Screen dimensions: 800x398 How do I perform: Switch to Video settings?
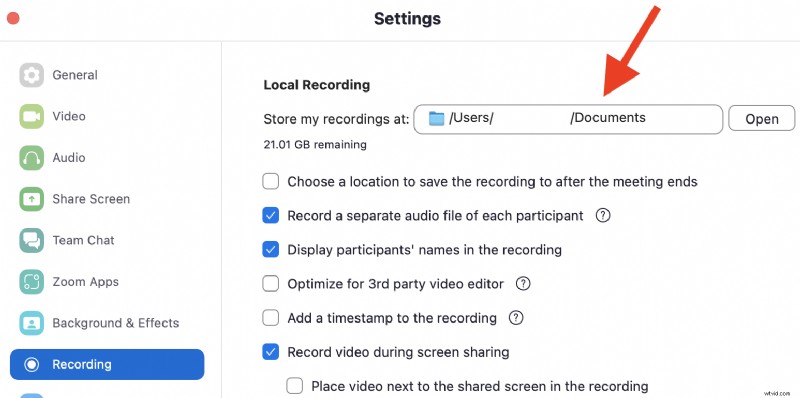(107, 116)
